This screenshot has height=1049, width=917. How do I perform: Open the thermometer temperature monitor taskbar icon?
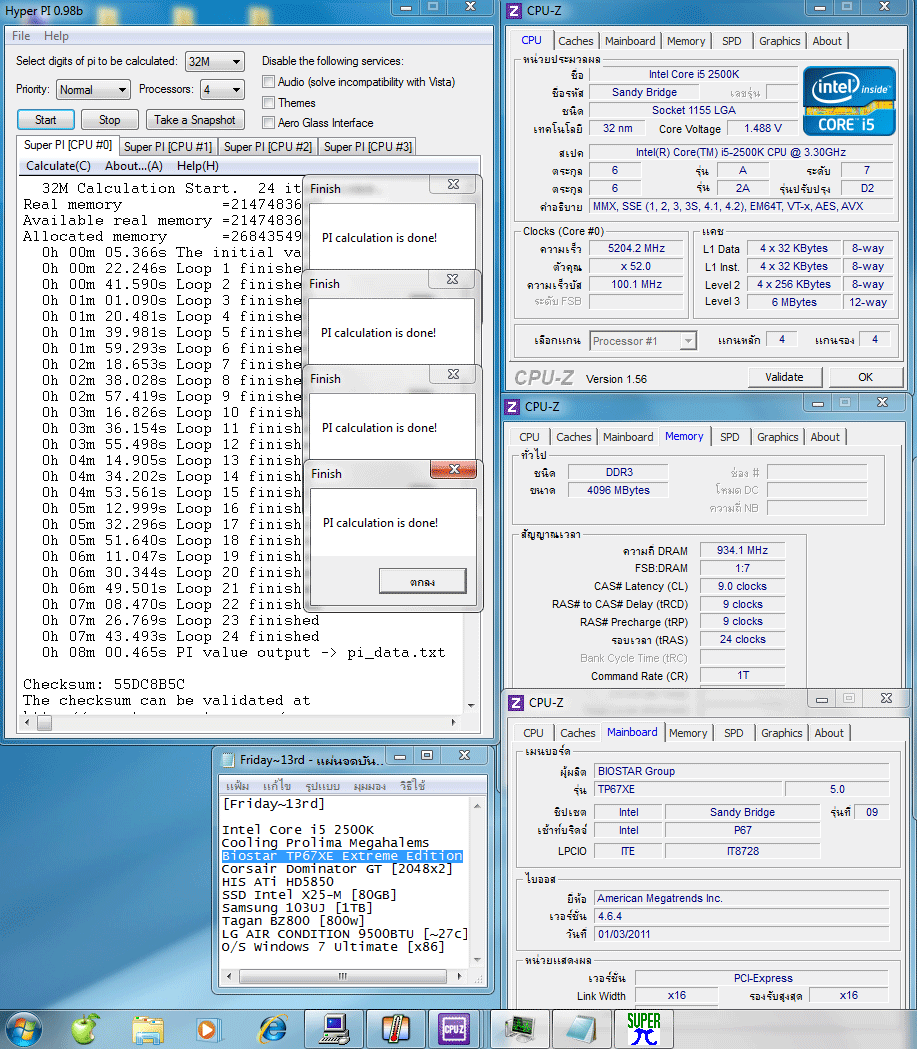(396, 1029)
